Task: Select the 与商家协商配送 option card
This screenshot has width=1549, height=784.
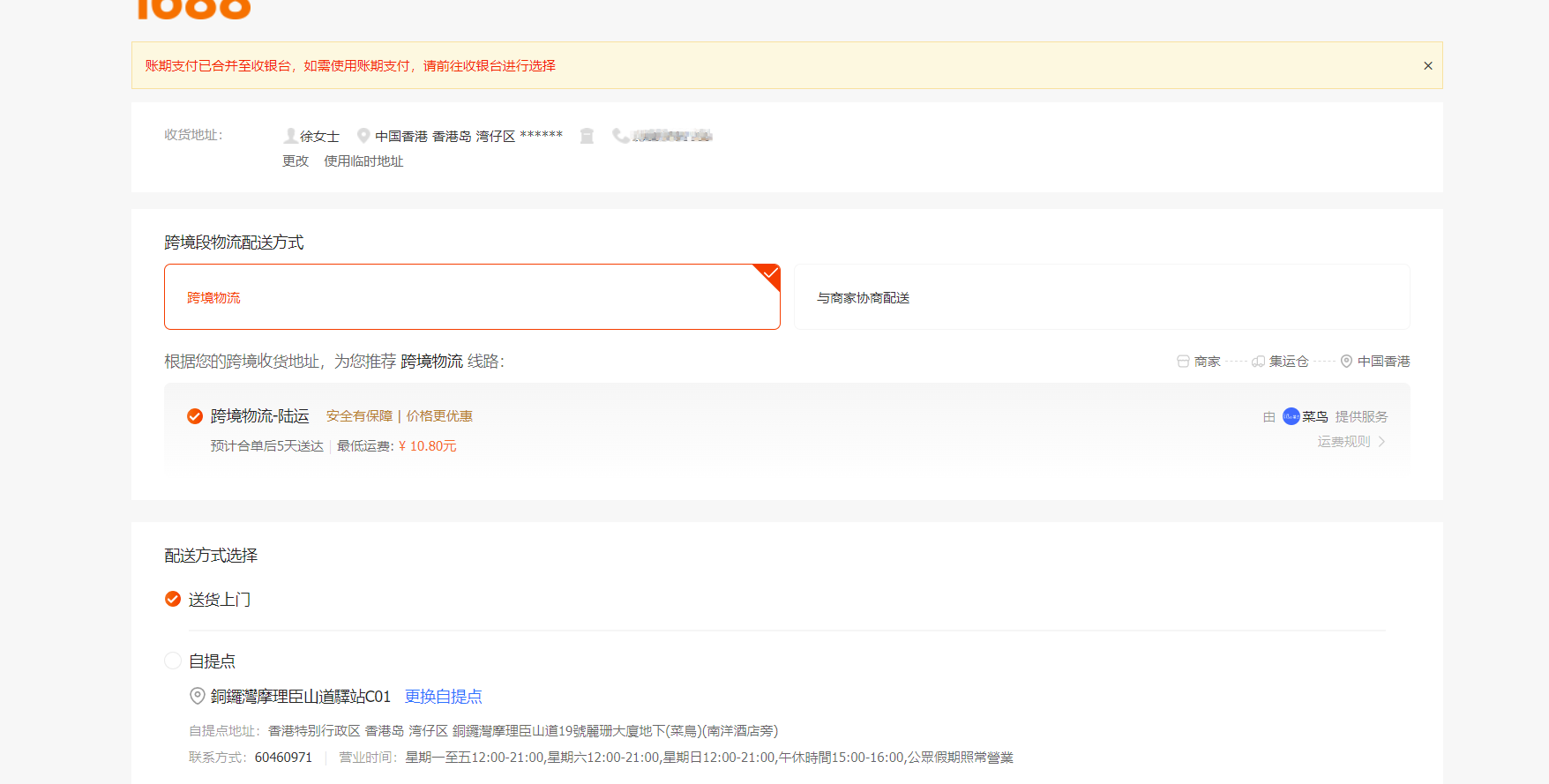Action: coord(1101,297)
